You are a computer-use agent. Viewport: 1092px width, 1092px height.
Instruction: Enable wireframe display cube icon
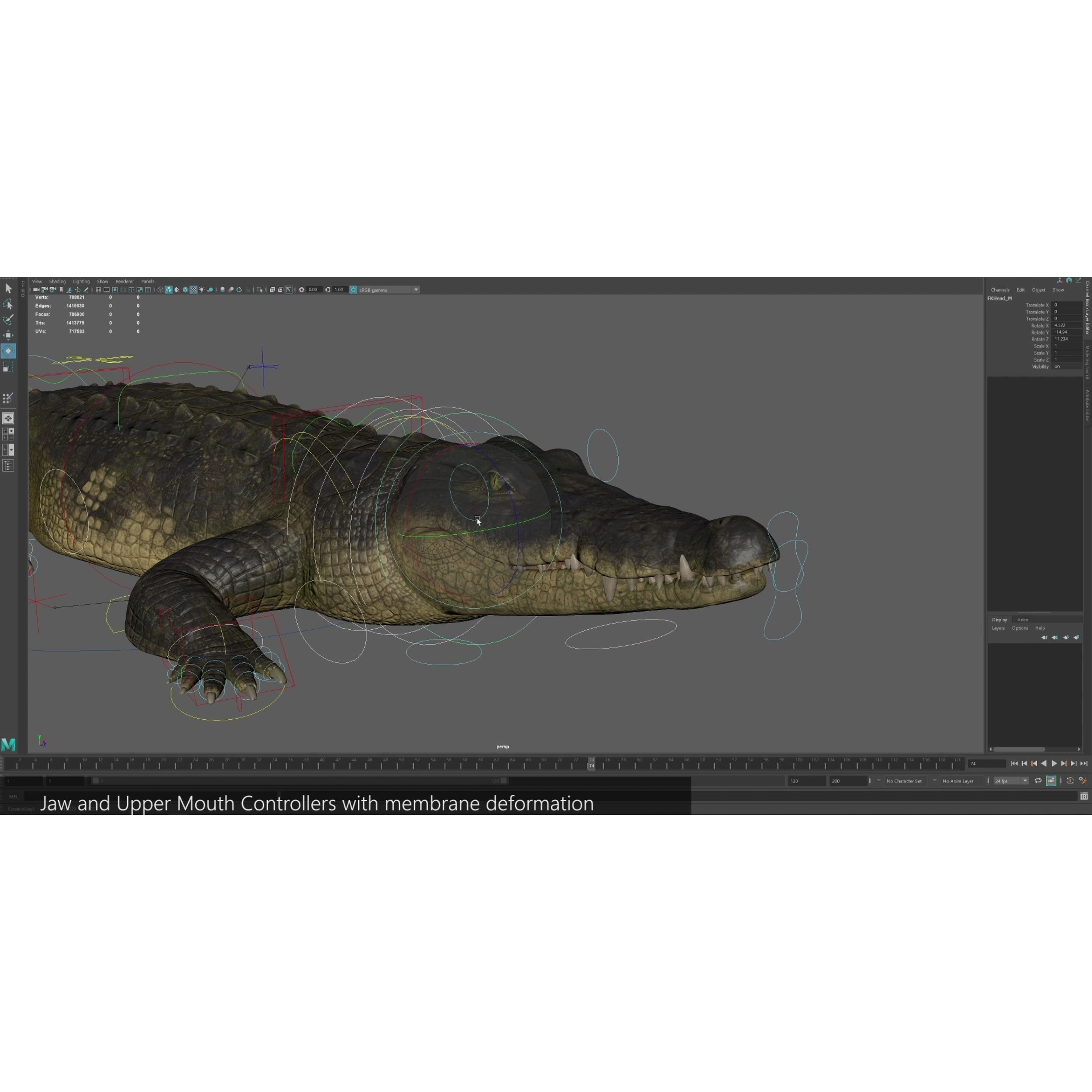160,290
